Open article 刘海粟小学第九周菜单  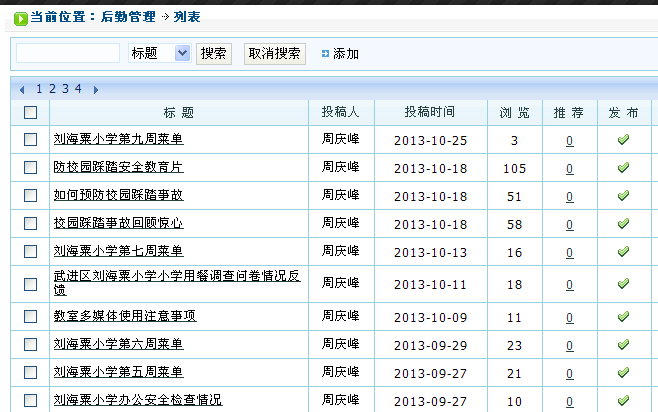point(118,139)
